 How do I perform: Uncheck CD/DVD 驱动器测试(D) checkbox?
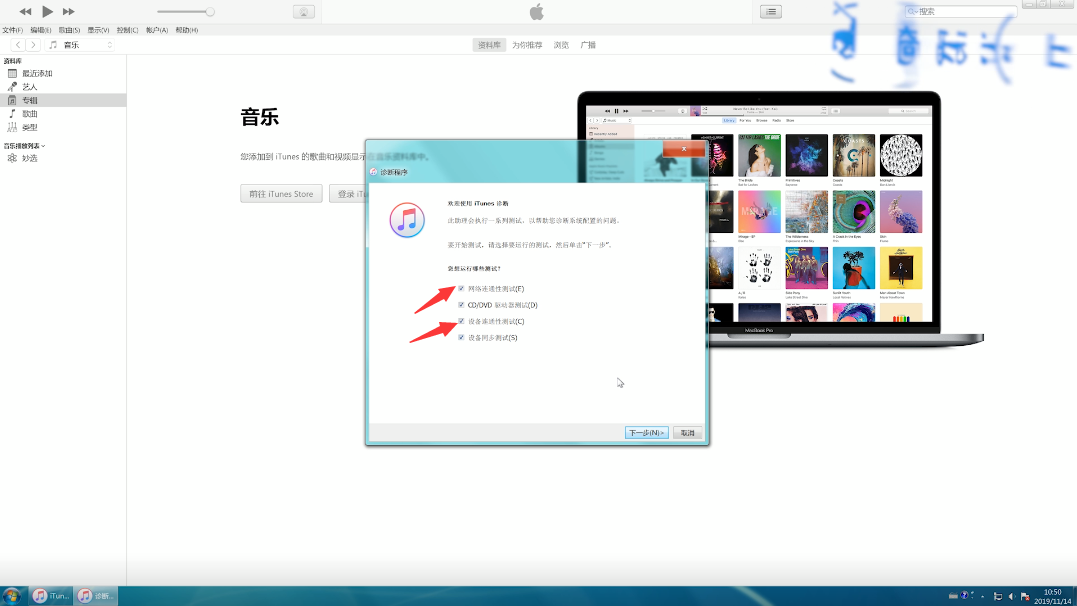[461, 305]
